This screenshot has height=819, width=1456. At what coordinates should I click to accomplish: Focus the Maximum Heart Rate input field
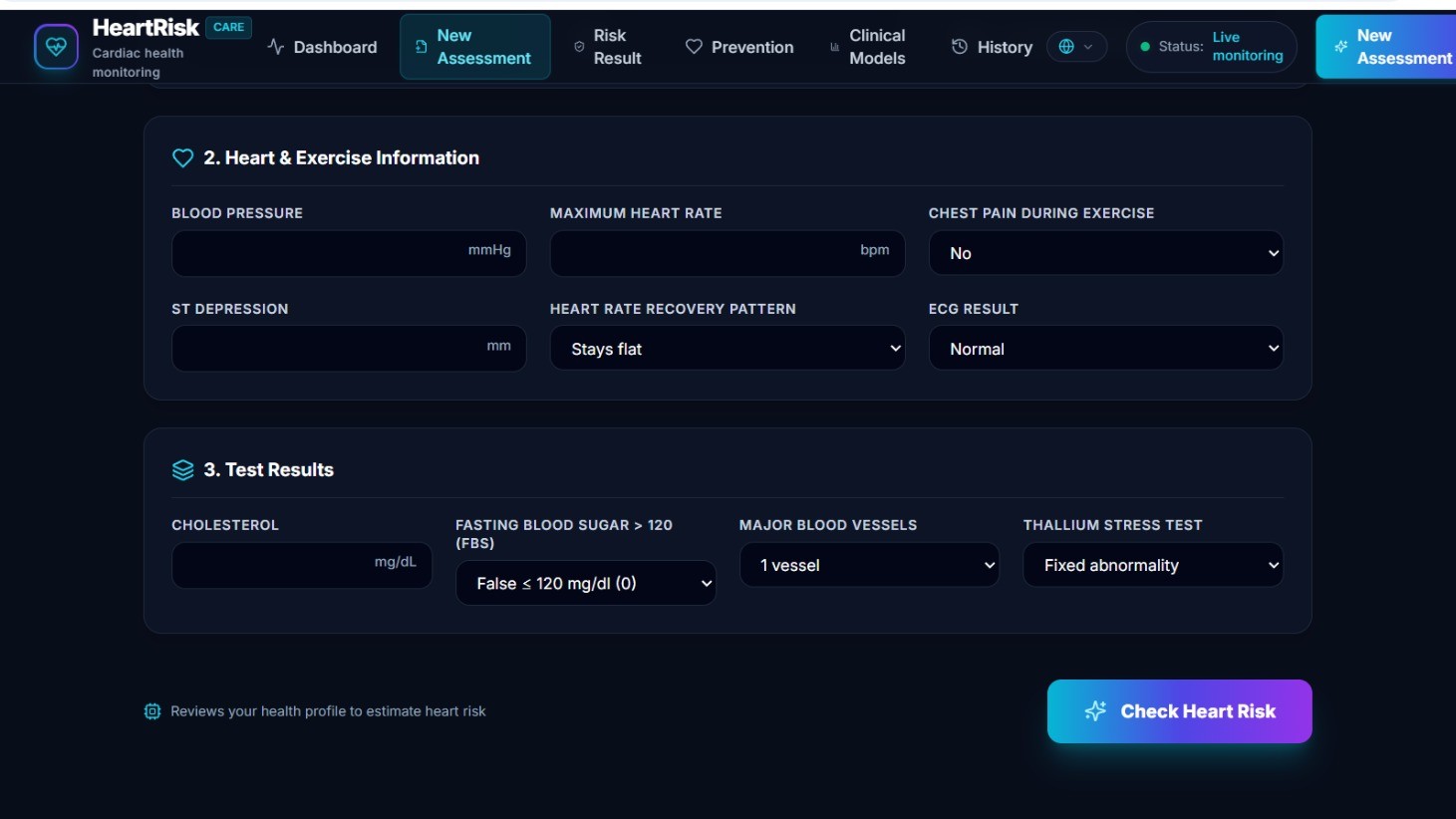pyautogui.click(x=728, y=253)
